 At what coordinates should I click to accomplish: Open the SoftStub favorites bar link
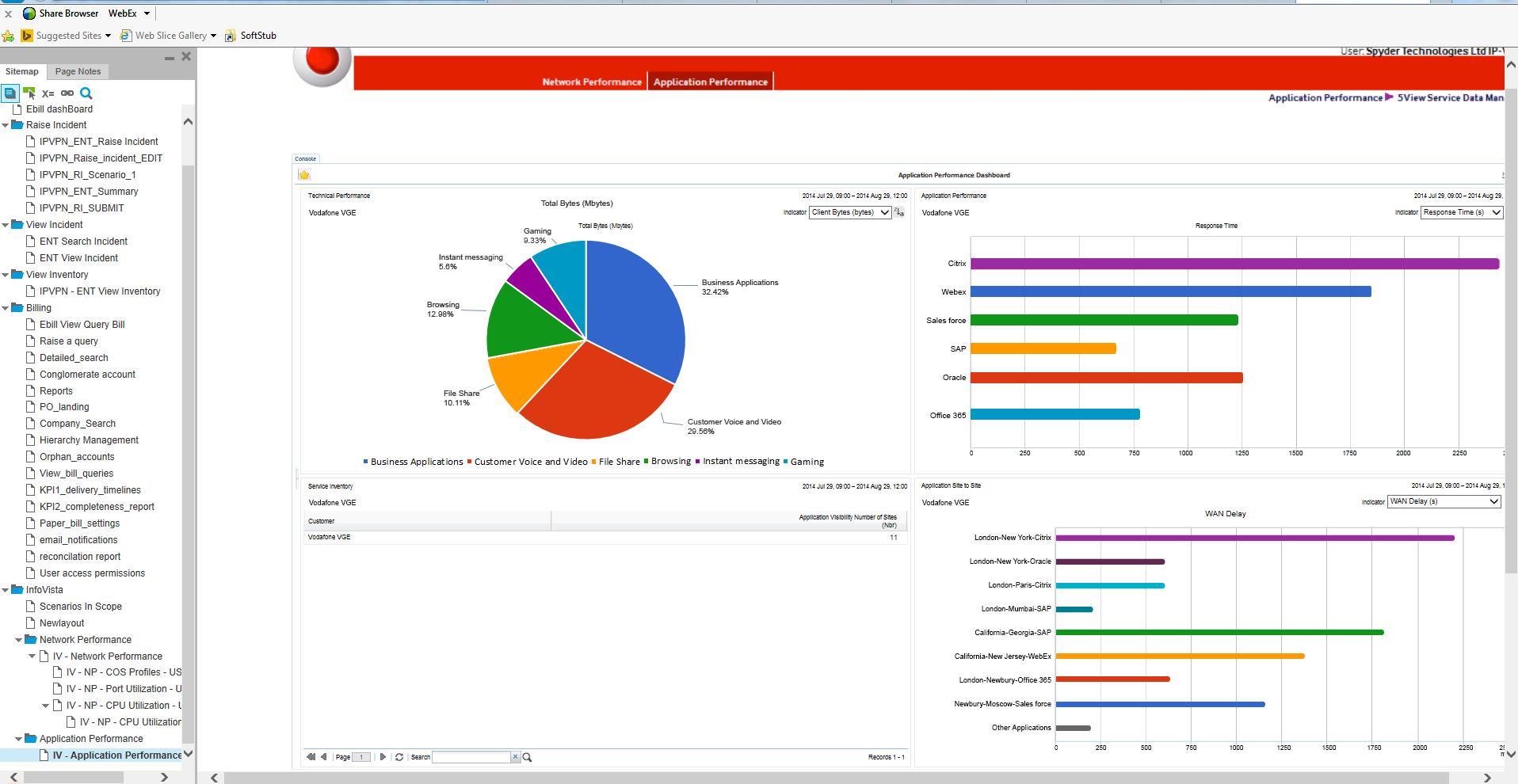257,36
